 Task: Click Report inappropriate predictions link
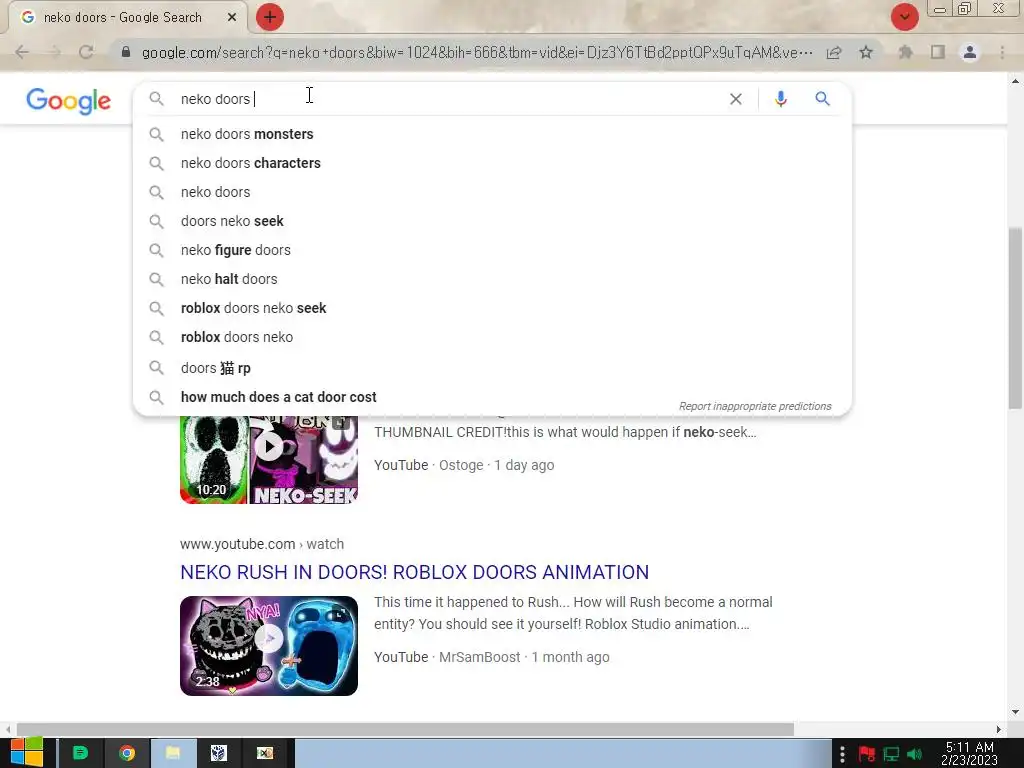pos(755,406)
